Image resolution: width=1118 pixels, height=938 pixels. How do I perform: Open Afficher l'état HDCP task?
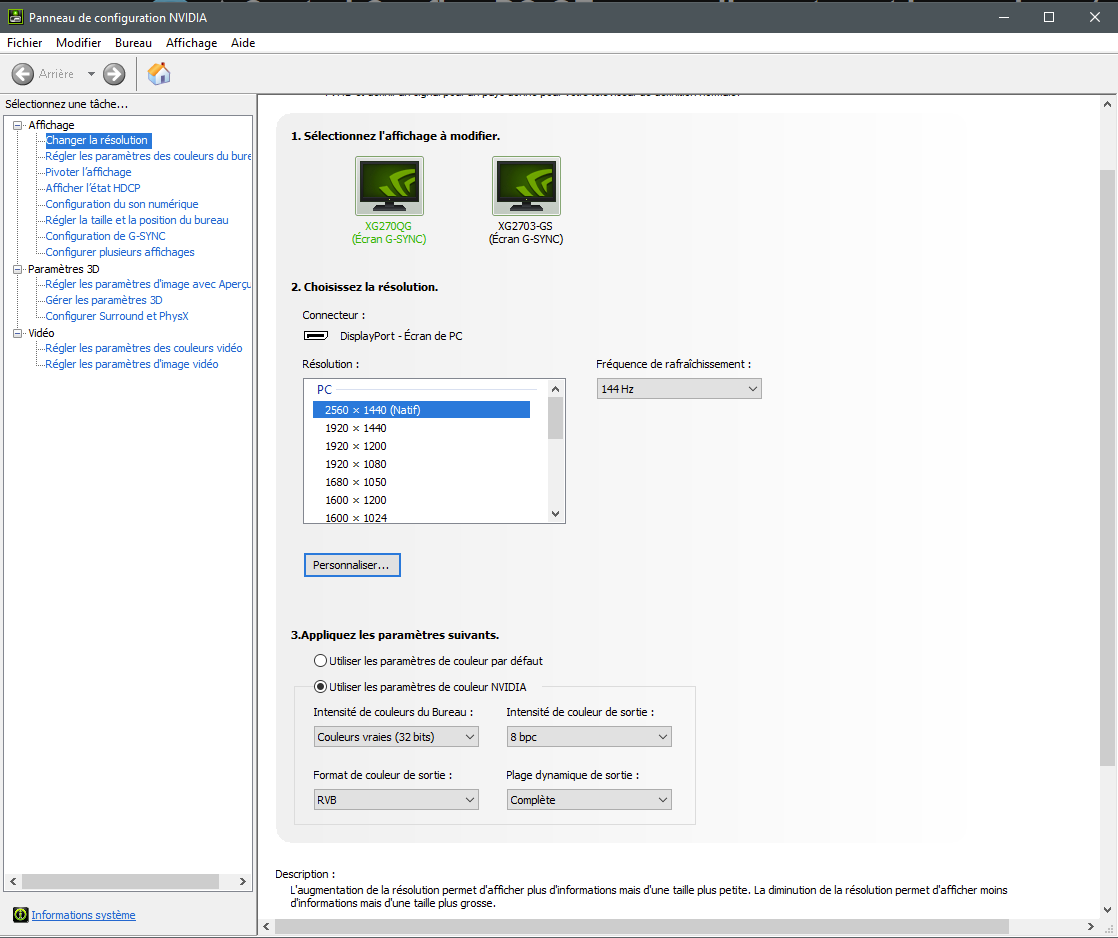pyautogui.click(x=93, y=188)
